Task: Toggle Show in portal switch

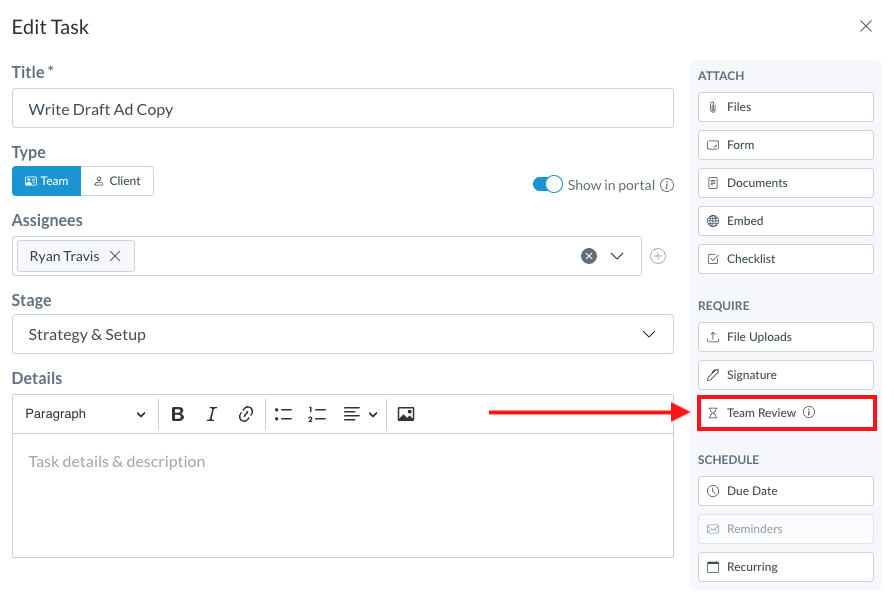Action: pos(547,185)
